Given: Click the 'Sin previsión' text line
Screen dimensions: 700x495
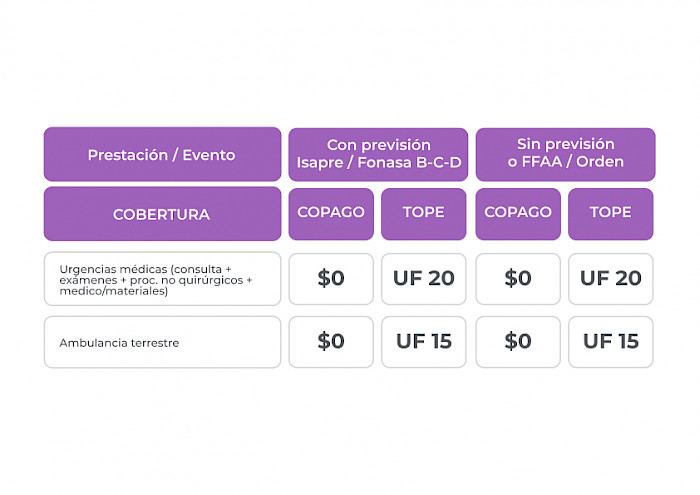Looking at the screenshot, I should click(x=565, y=145).
